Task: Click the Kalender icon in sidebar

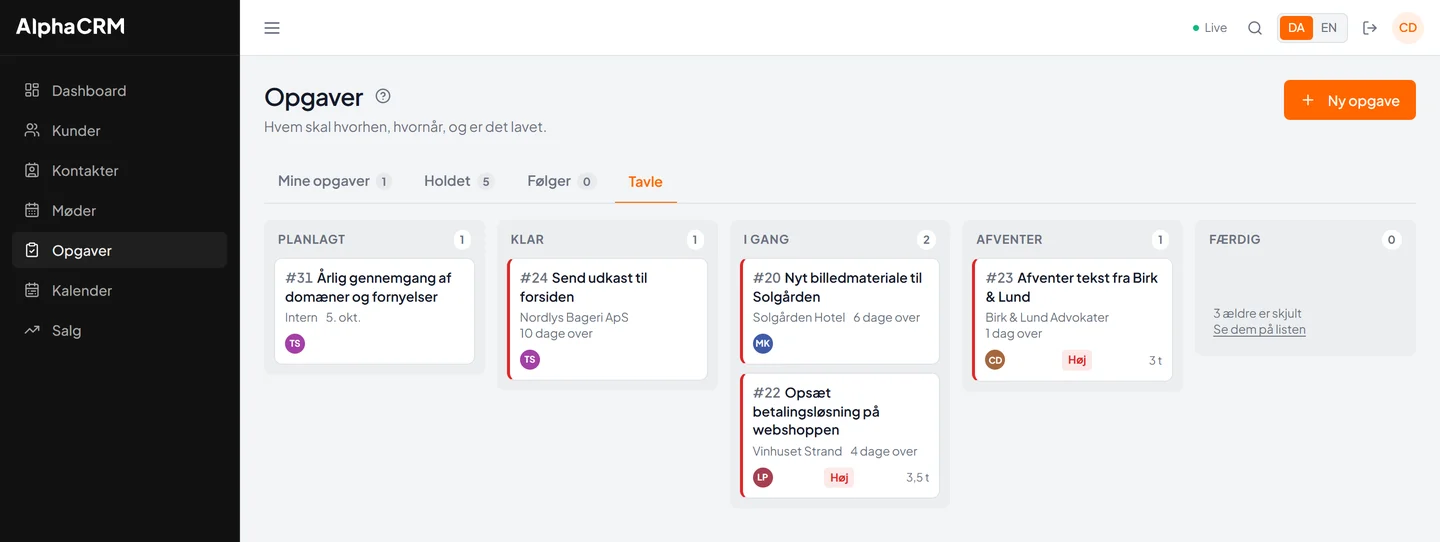Action: click(x=32, y=290)
